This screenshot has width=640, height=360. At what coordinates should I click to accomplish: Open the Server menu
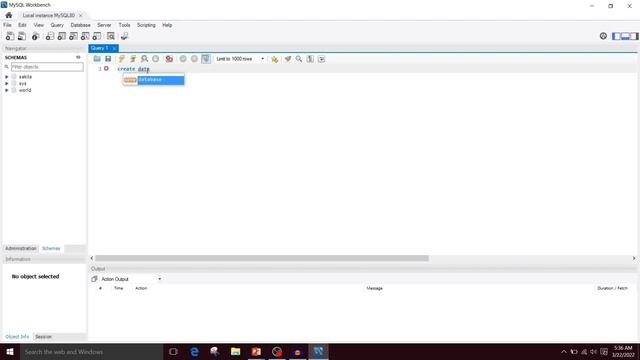click(104, 25)
